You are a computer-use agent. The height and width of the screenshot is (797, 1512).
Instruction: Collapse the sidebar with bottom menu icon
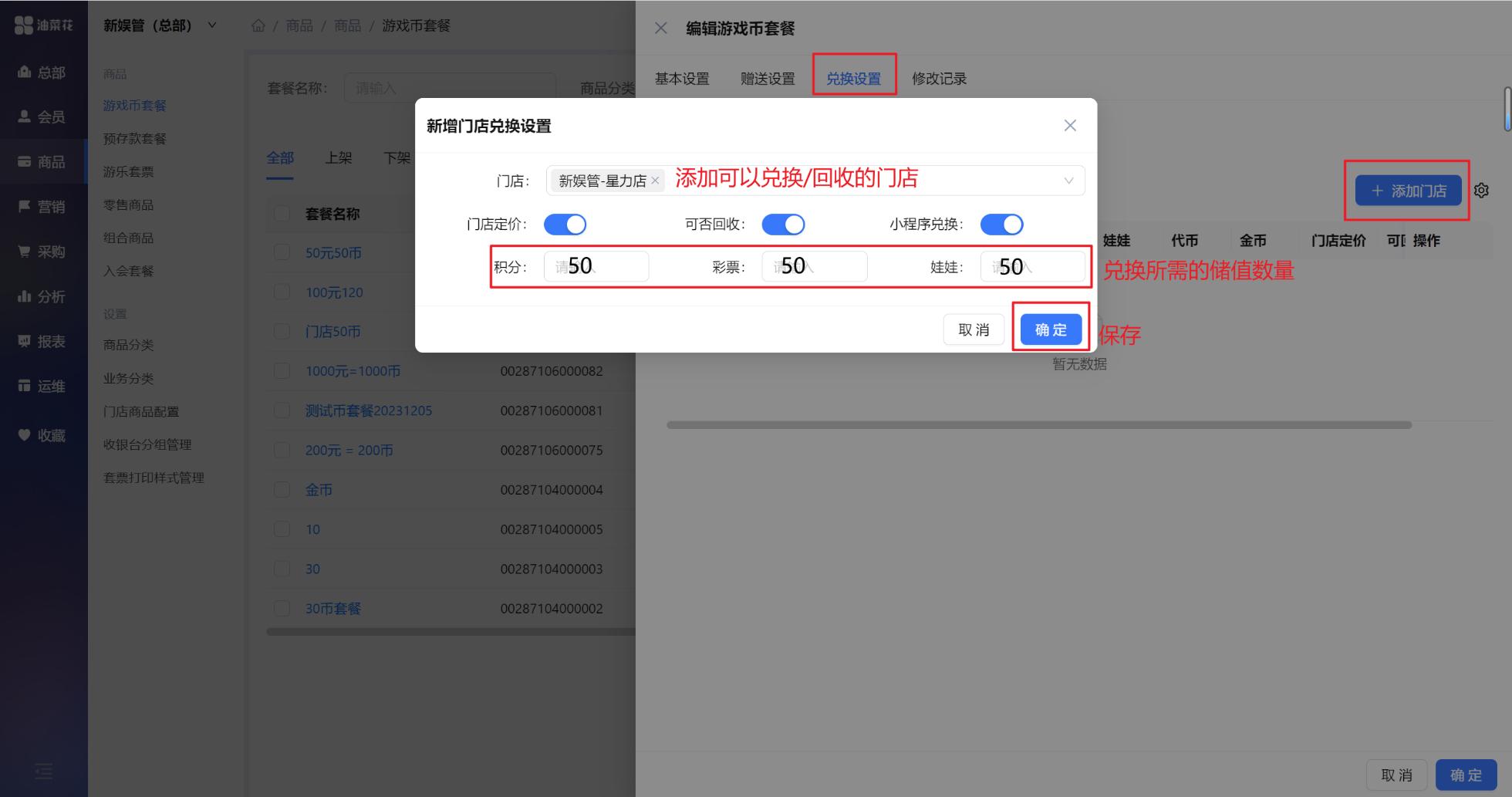tap(44, 771)
